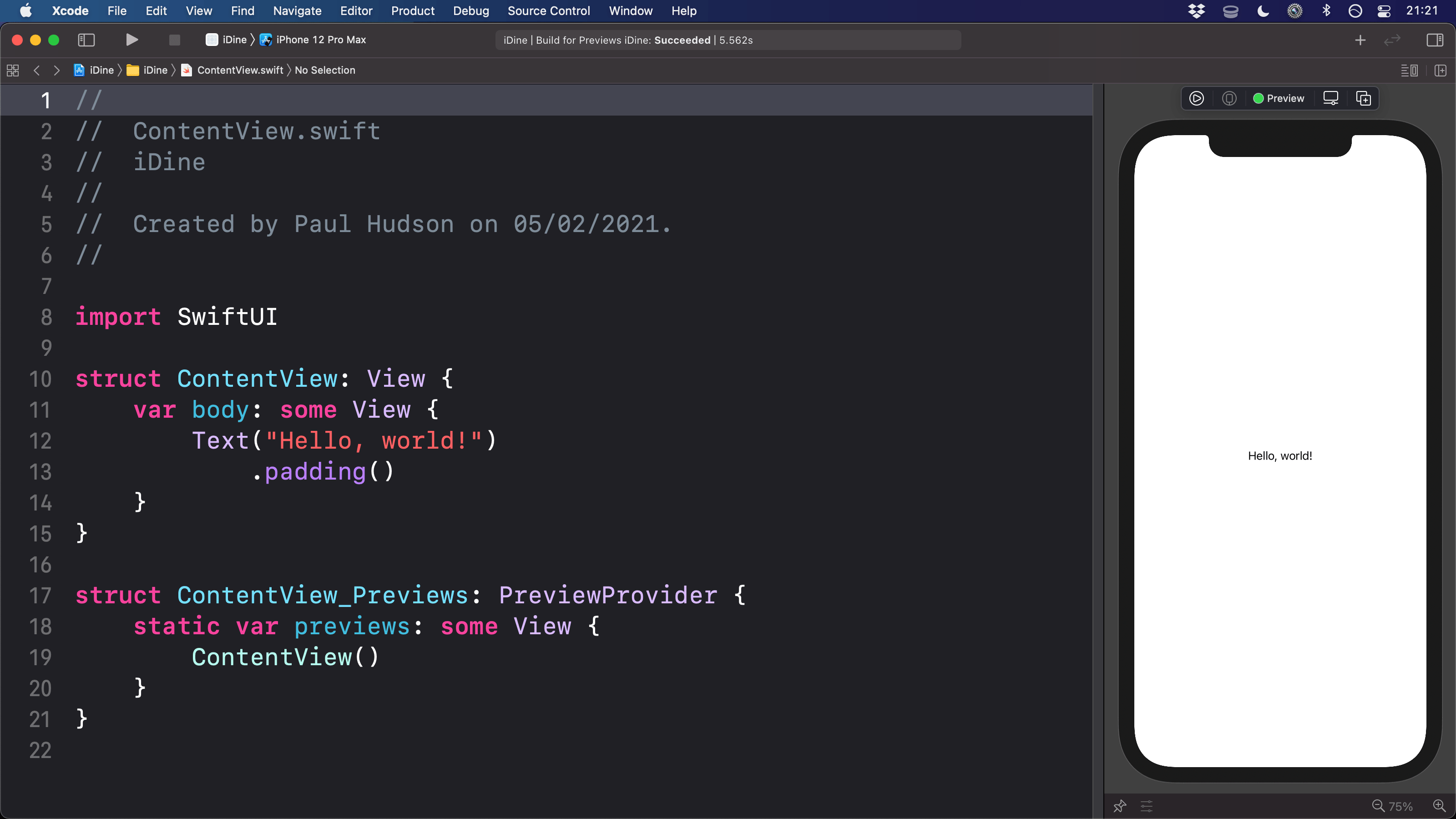Click ContentView() call on line 19

285,657
